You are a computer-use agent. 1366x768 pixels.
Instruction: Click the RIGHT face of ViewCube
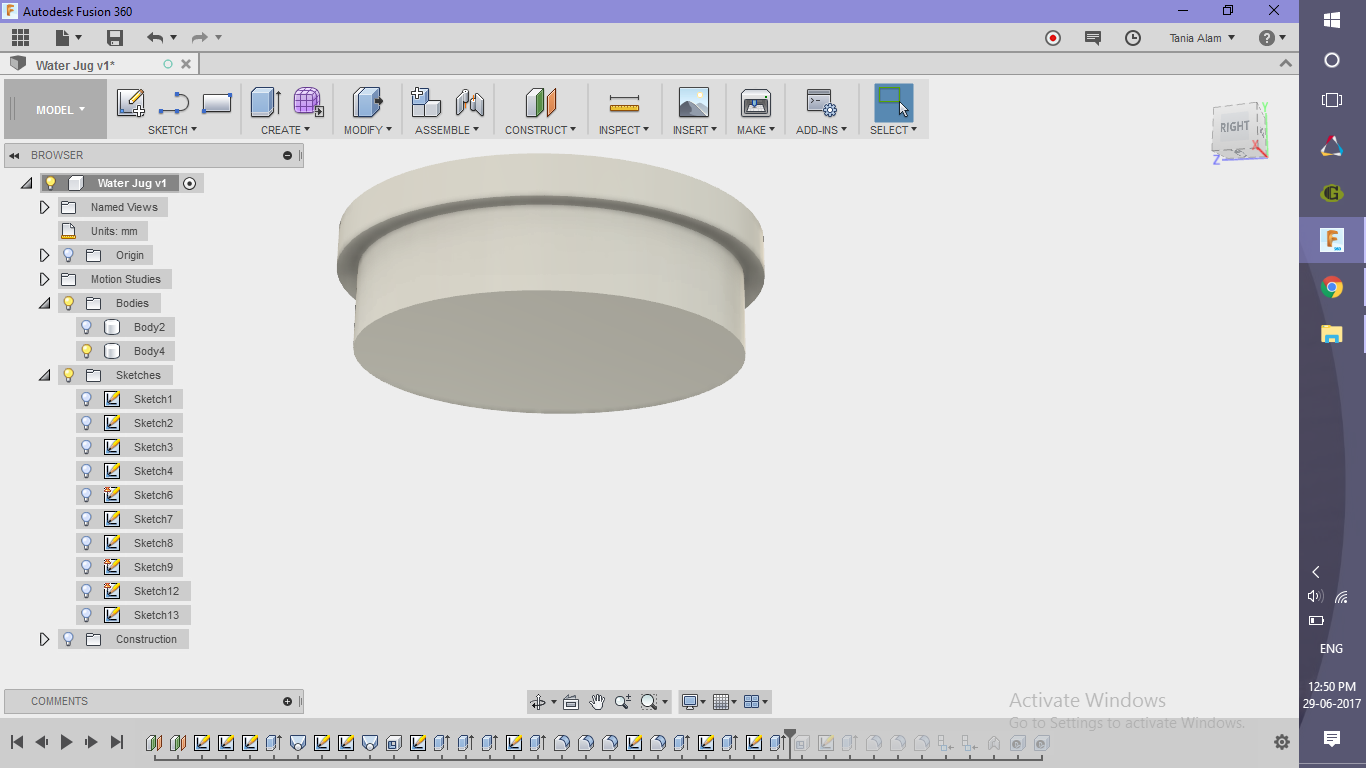point(1234,126)
